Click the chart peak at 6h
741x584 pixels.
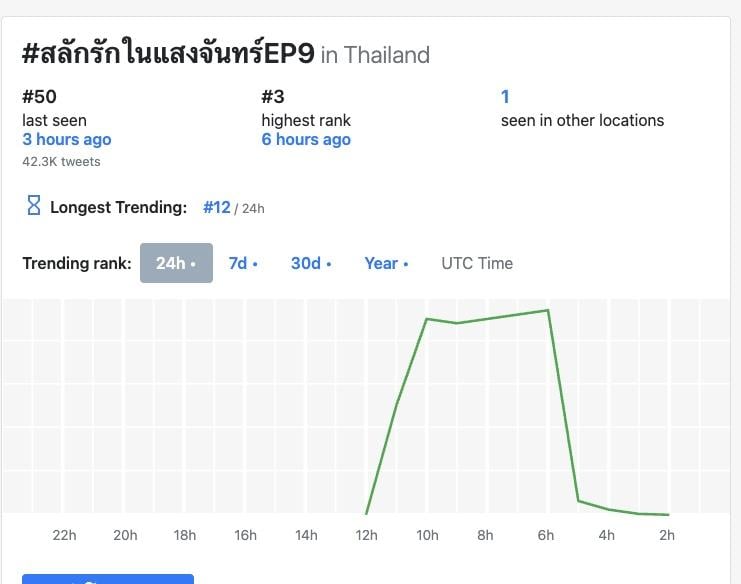[x=548, y=310]
